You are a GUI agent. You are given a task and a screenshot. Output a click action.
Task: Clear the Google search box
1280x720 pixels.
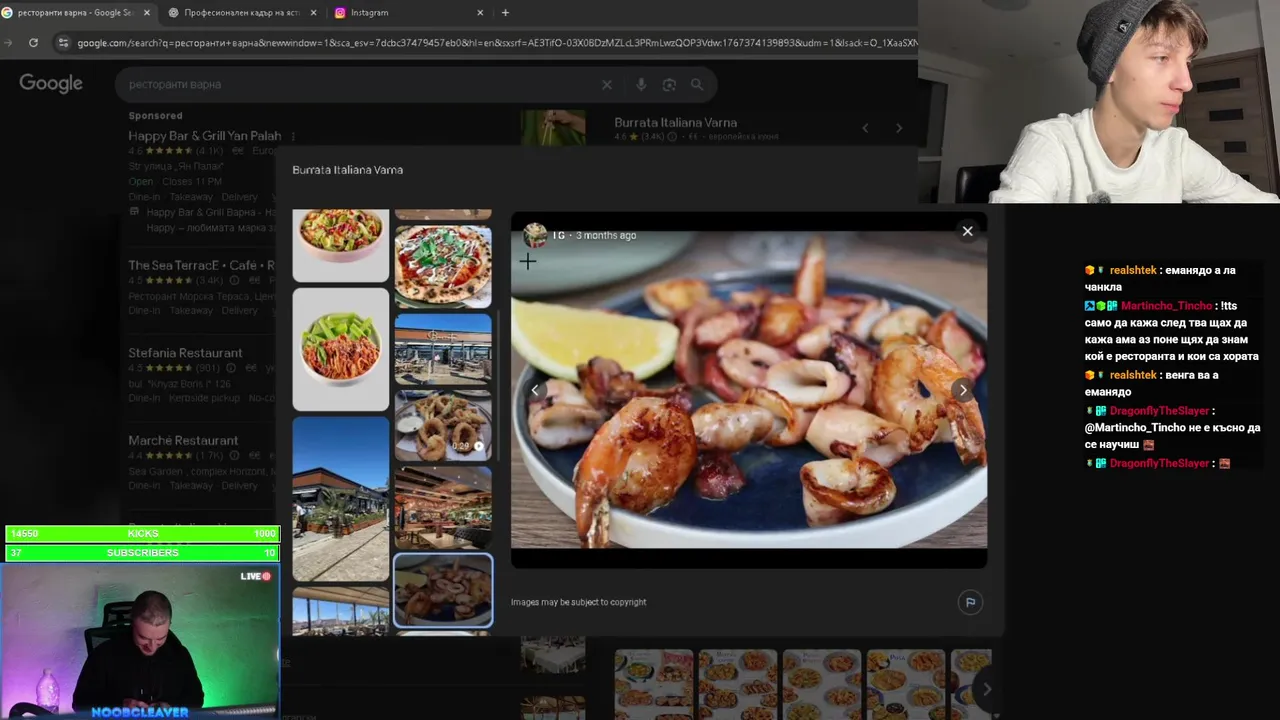click(x=606, y=85)
